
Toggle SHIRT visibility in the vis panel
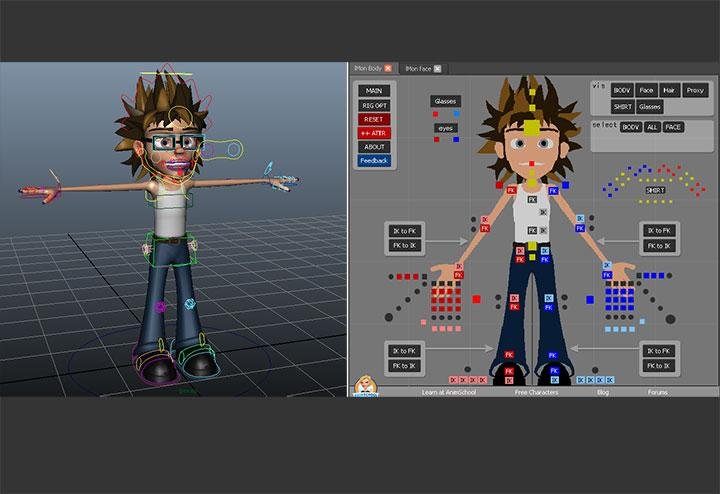(x=623, y=107)
